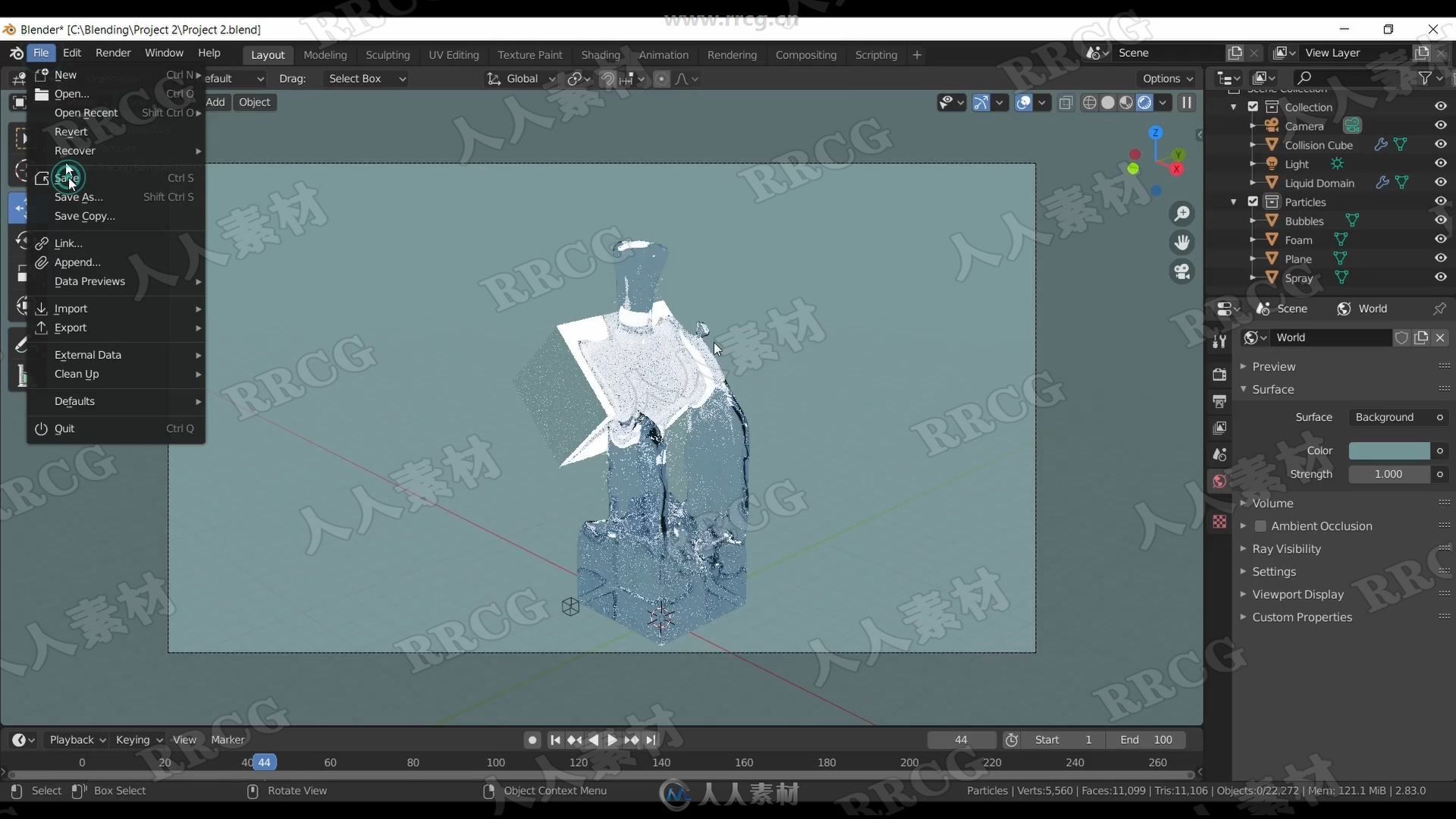
Task: Click the Save Copy button in File menu
Action: point(85,216)
